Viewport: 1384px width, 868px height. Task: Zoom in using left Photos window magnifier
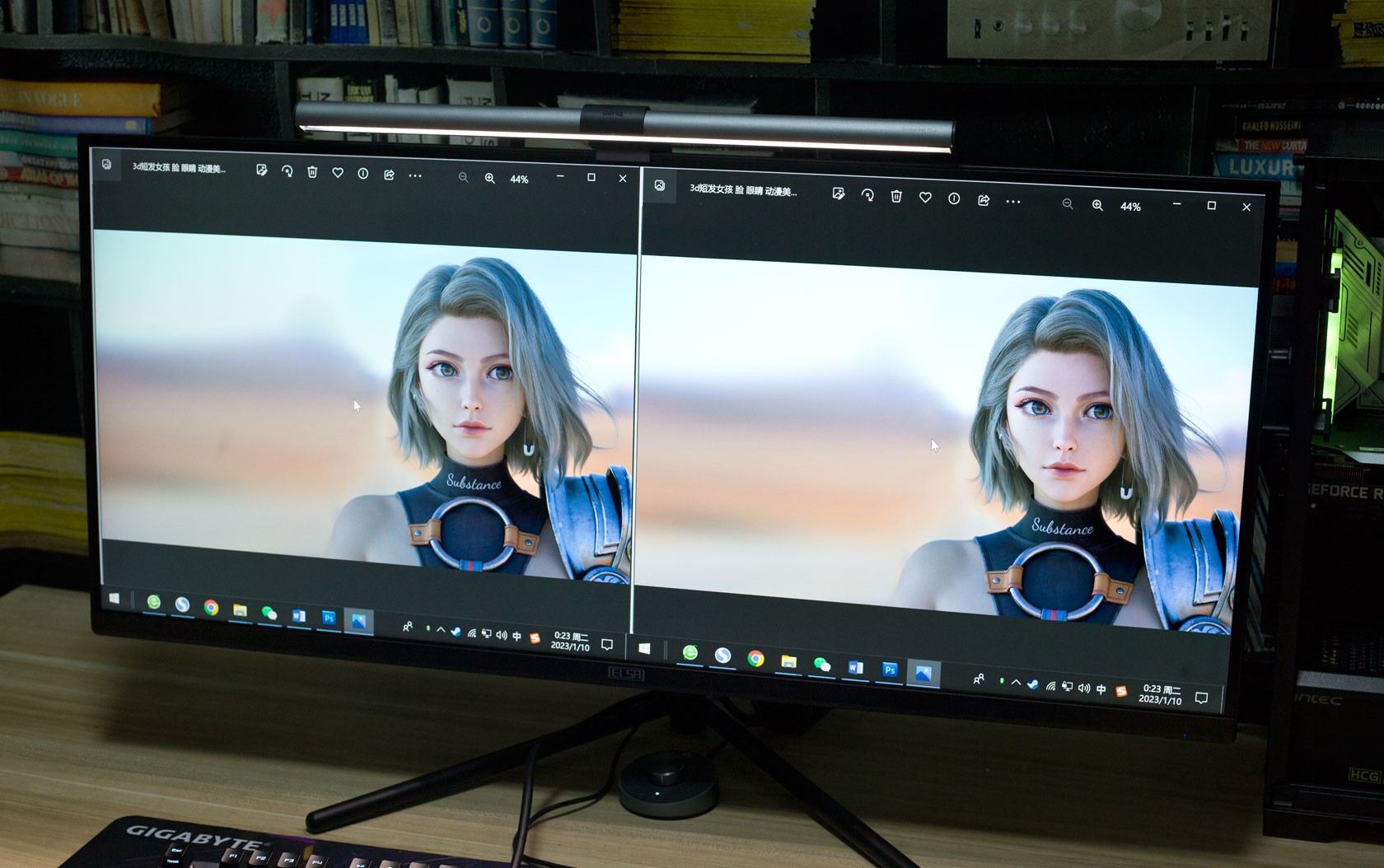[490, 178]
